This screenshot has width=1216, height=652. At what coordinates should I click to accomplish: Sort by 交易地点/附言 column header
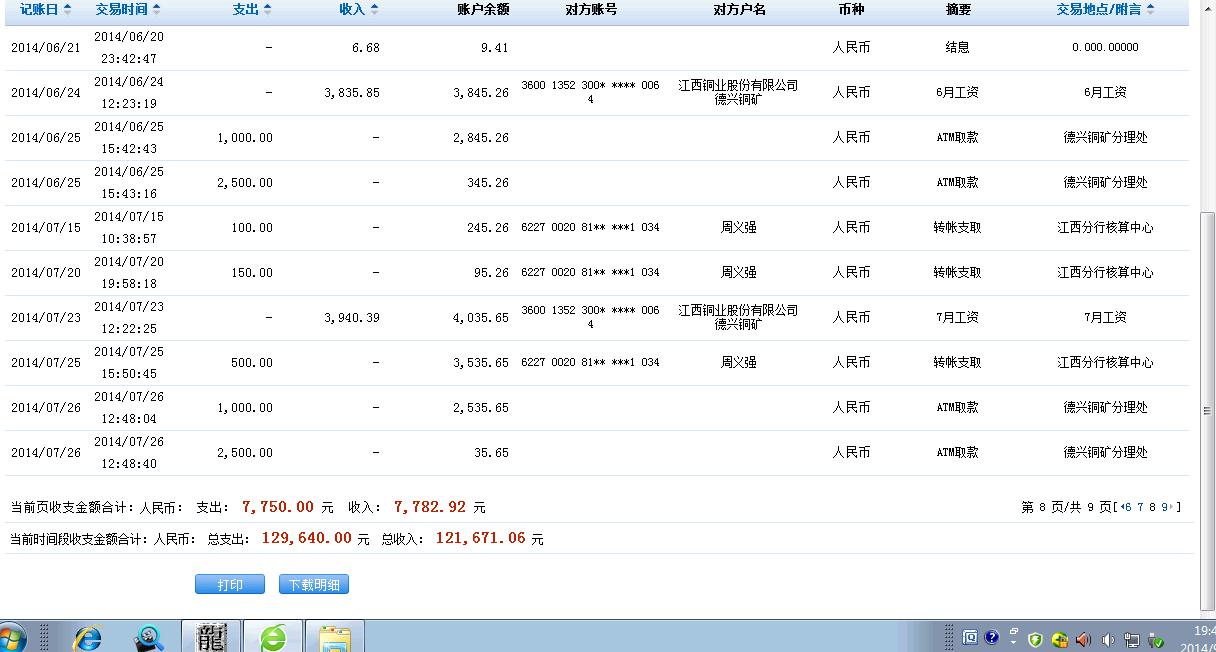tap(1105, 9)
